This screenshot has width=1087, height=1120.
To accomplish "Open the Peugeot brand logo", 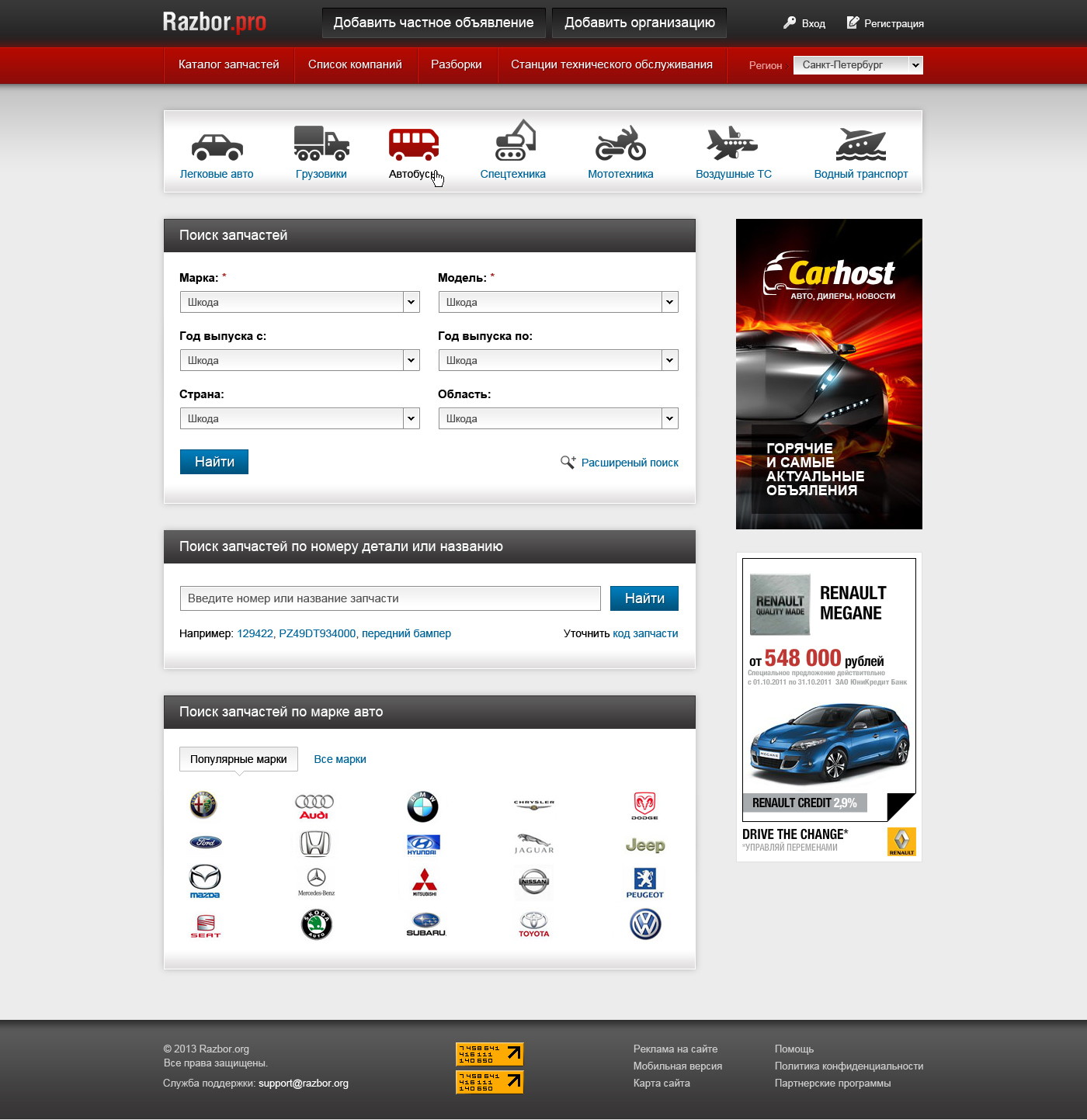I will click(644, 883).
